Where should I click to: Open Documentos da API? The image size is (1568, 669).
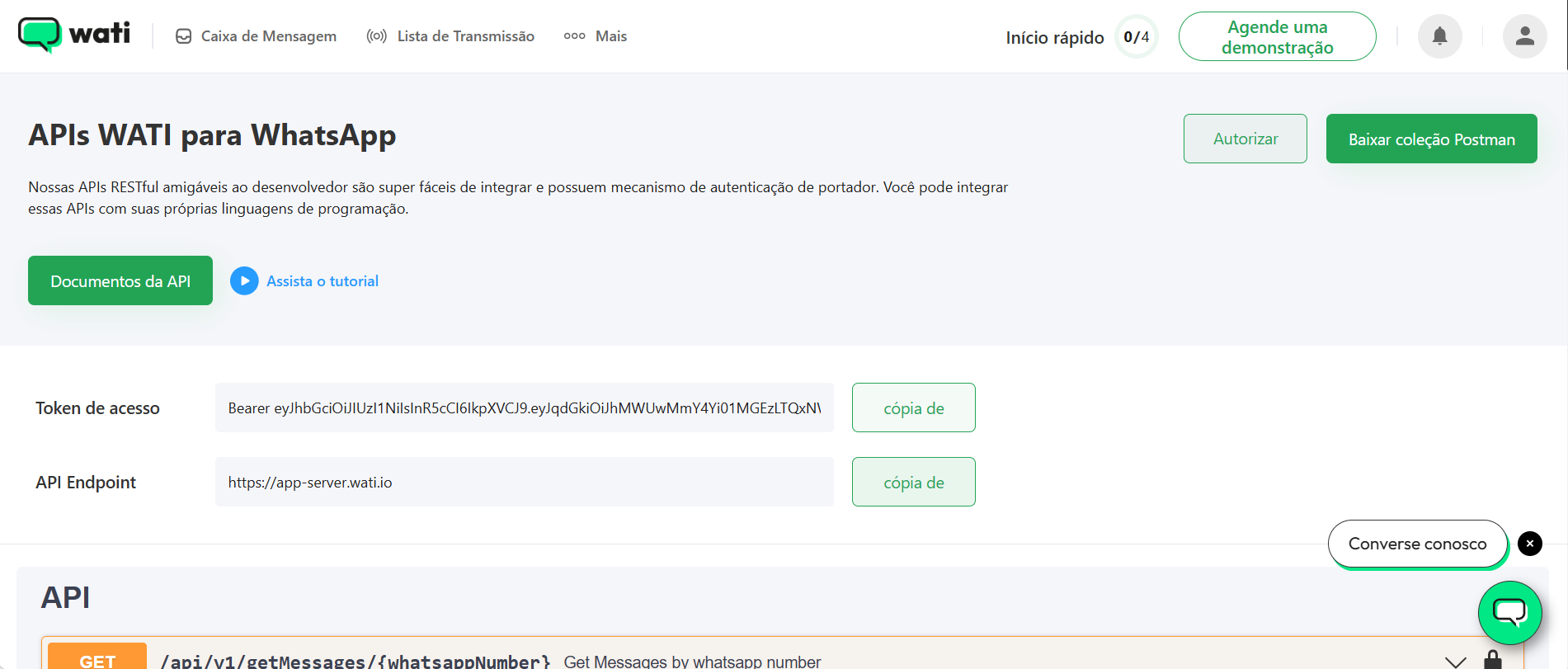(x=120, y=280)
